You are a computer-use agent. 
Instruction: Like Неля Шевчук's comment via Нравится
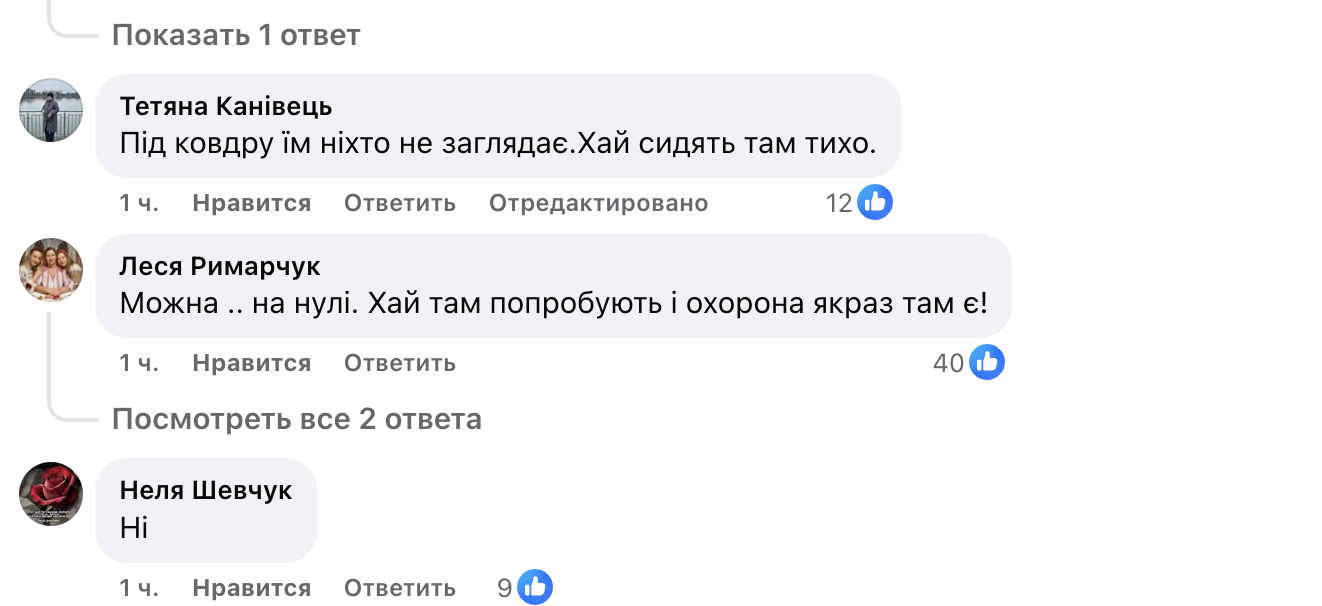[252, 588]
